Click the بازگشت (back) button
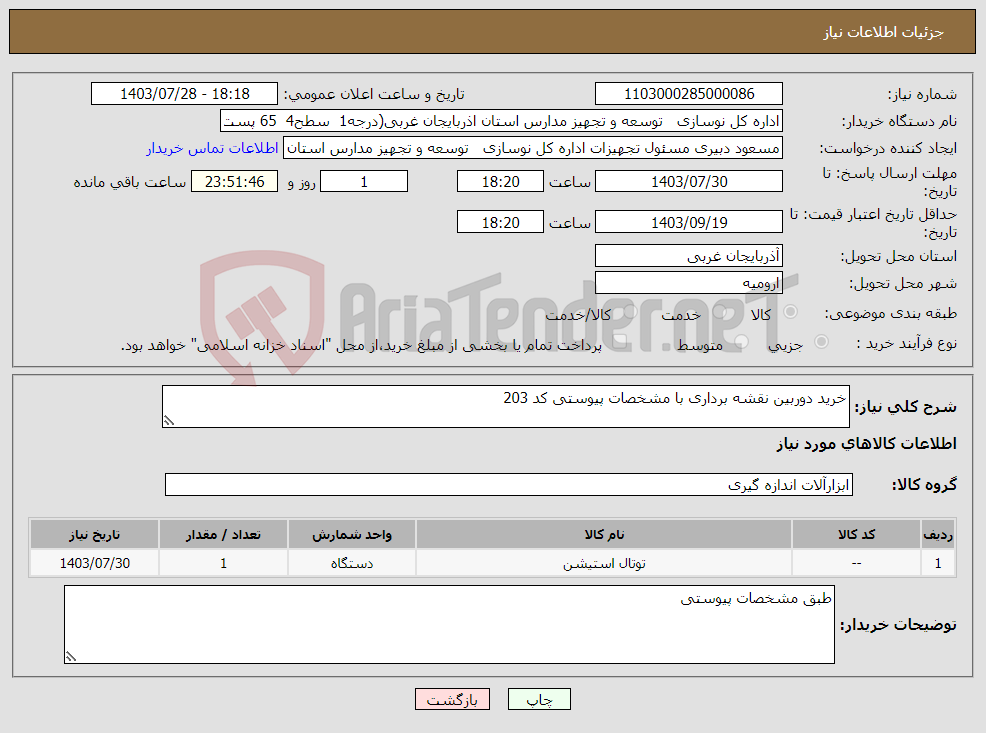 click(452, 699)
